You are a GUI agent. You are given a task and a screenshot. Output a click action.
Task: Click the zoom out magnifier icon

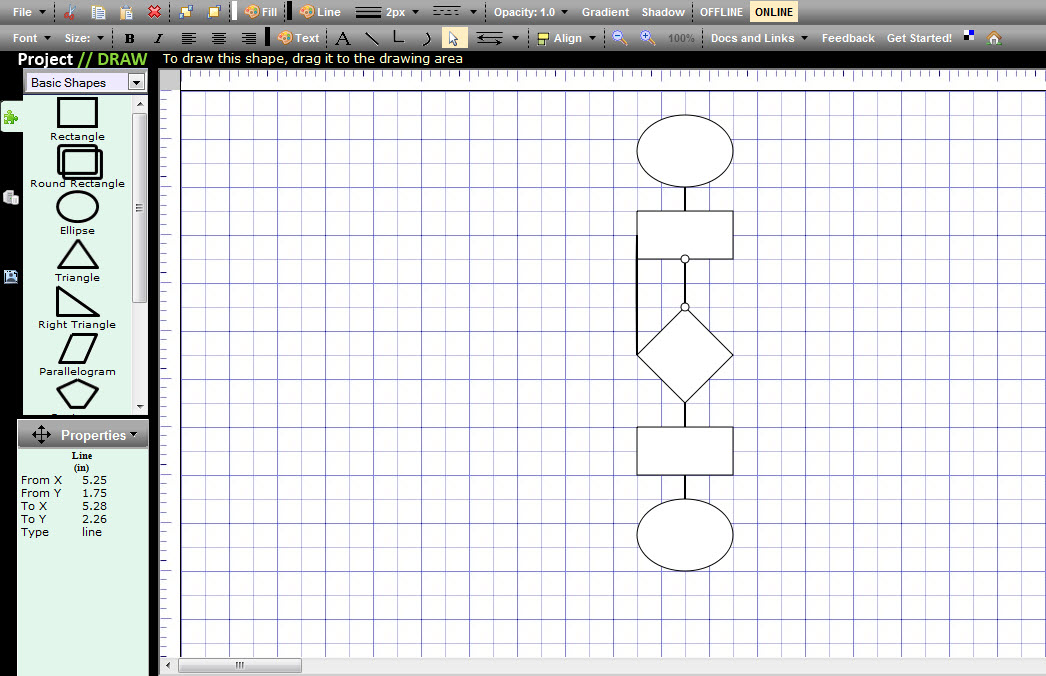click(x=620, y=38)
